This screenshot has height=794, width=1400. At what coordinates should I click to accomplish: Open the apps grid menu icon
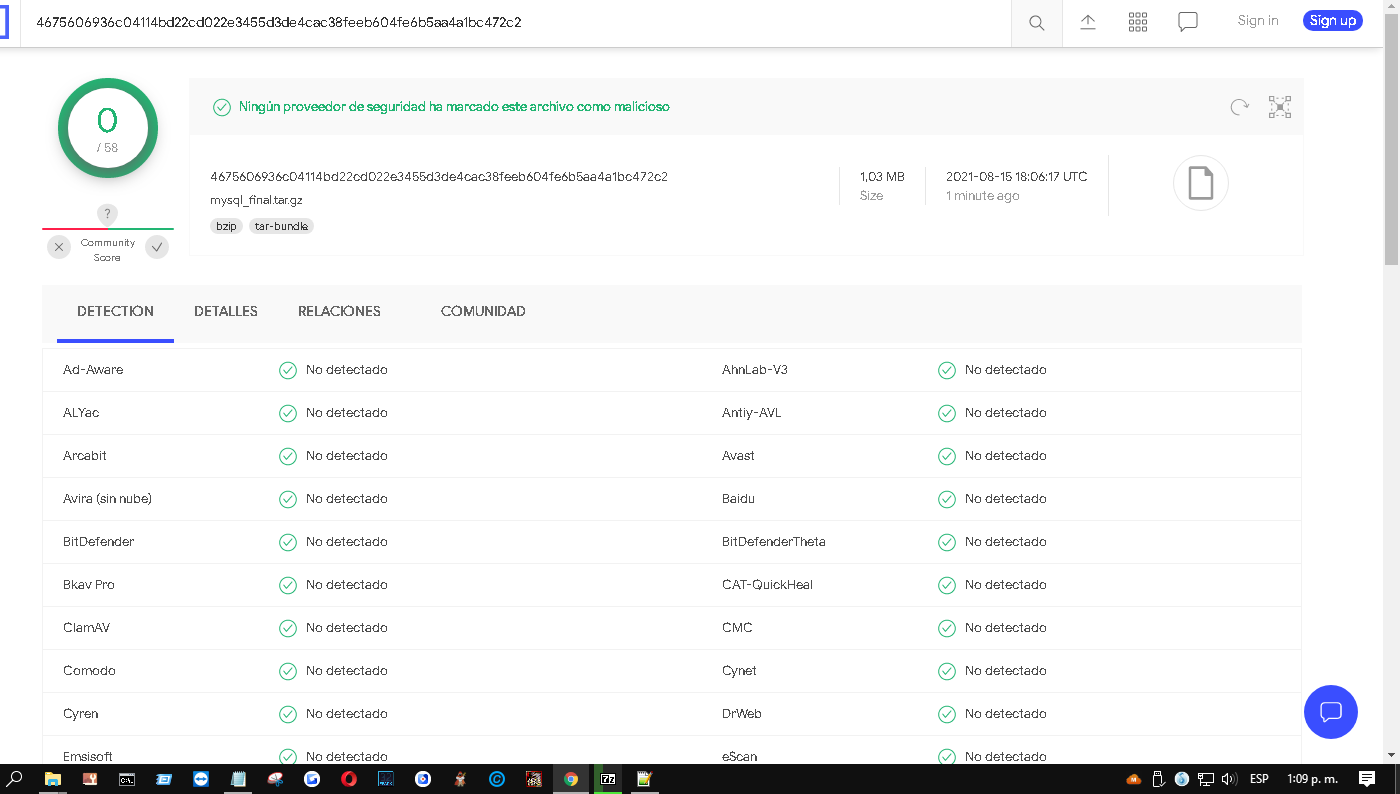pos(1138,22)
